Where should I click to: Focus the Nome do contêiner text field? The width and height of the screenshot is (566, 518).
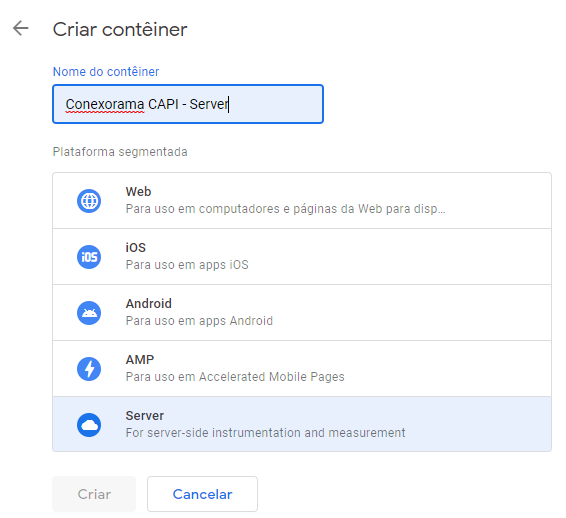tap(188, 104)
